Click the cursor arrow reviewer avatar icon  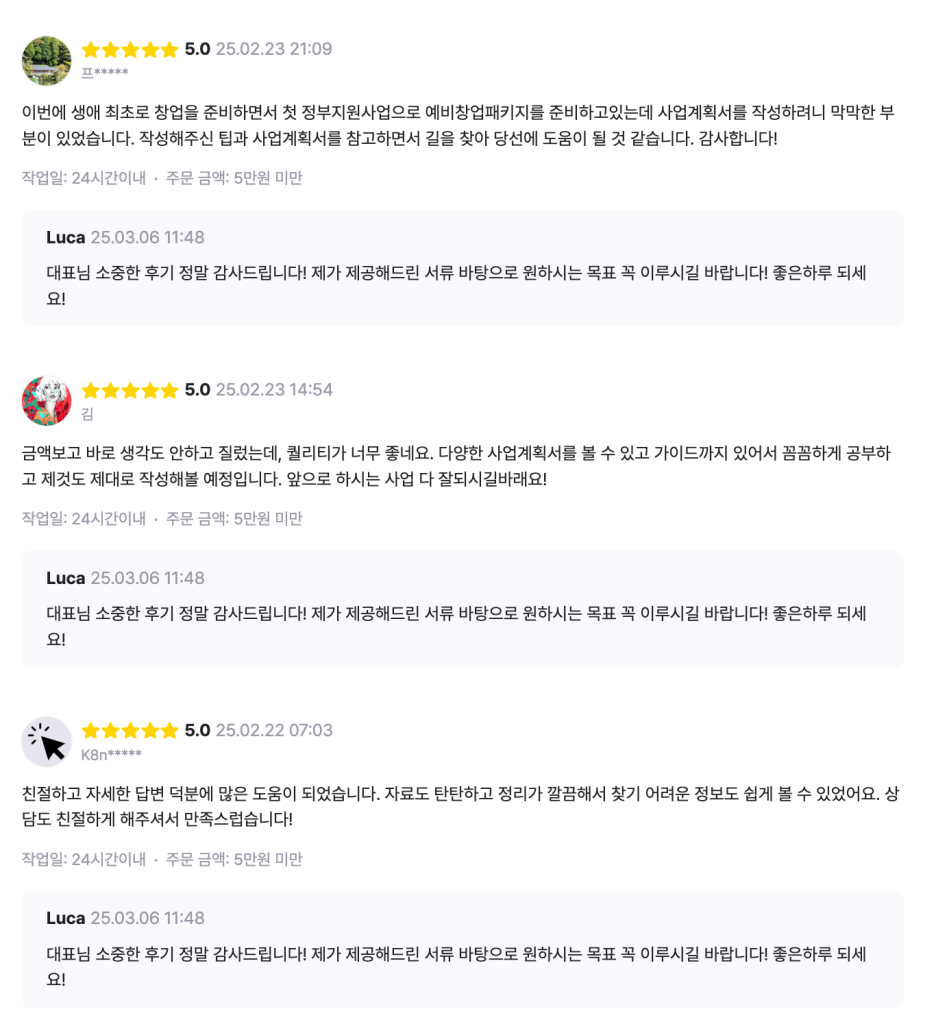click(46, 742)
